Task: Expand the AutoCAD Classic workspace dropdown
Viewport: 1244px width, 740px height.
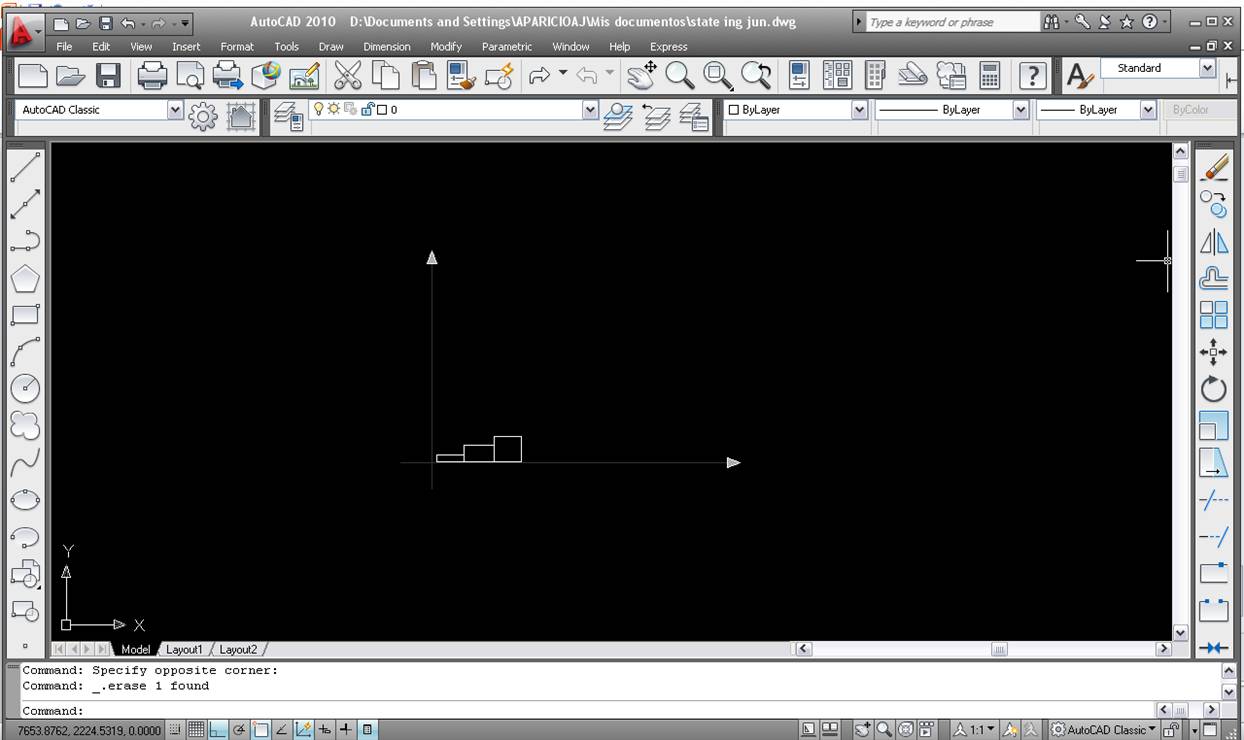Action: click(98, 110)
